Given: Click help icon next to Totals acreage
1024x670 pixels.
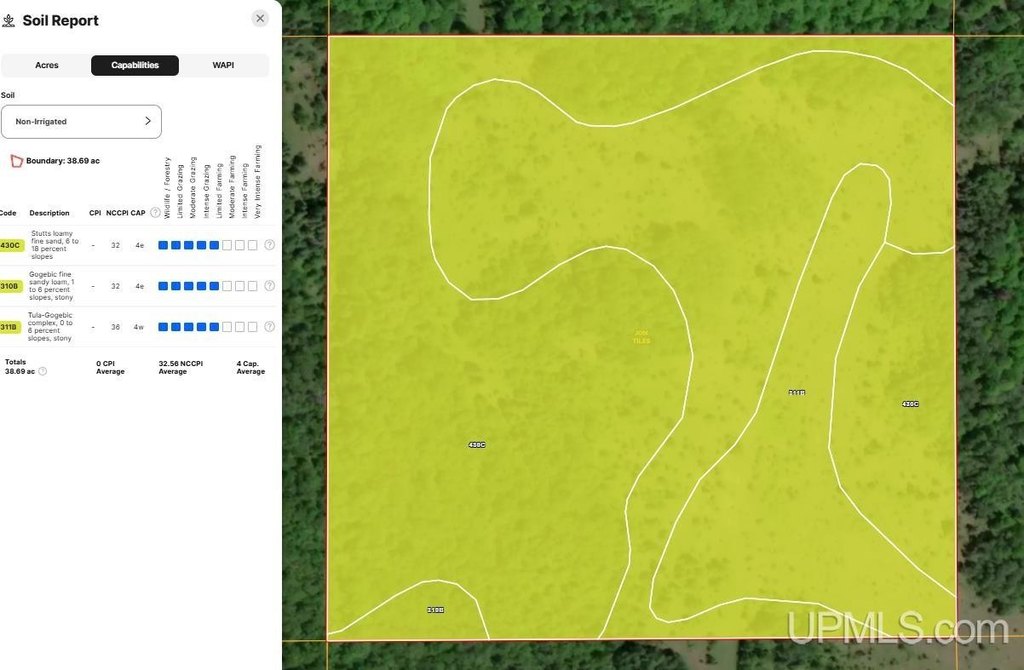Looking at the screenshot, I should pyautogui.click(x=42, y=371).
